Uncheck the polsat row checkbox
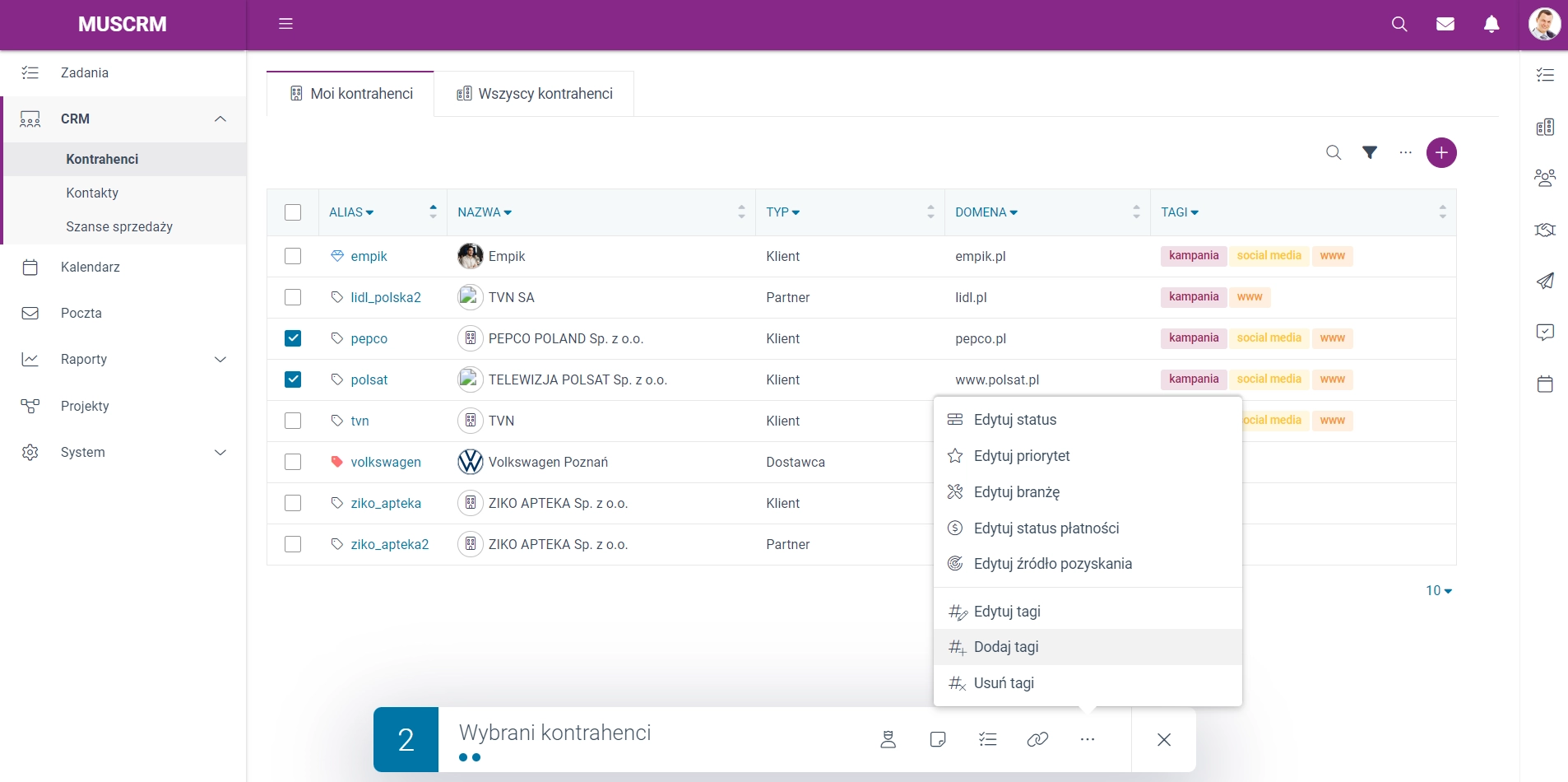 [293, 379]
